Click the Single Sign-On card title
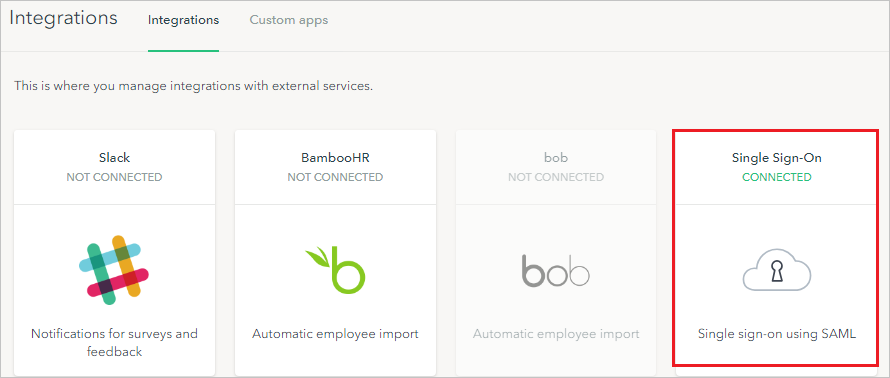Screen dimensions: 890x378 (776, 158)
